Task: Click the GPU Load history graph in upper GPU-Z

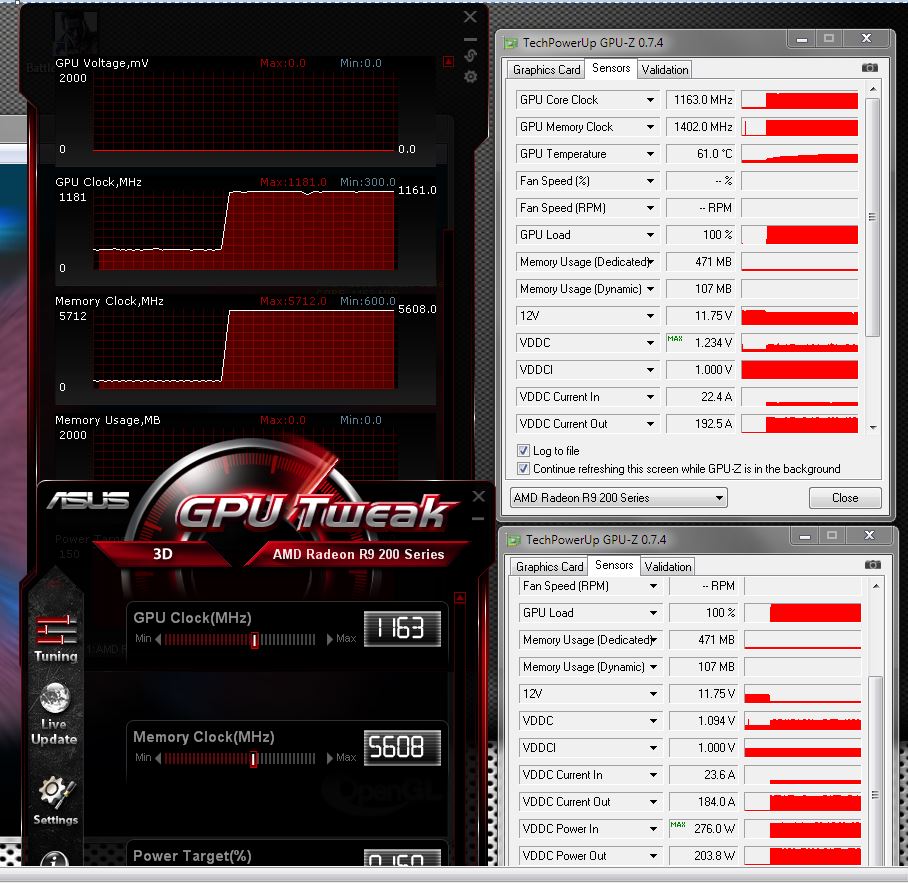Action: point(799,235)
